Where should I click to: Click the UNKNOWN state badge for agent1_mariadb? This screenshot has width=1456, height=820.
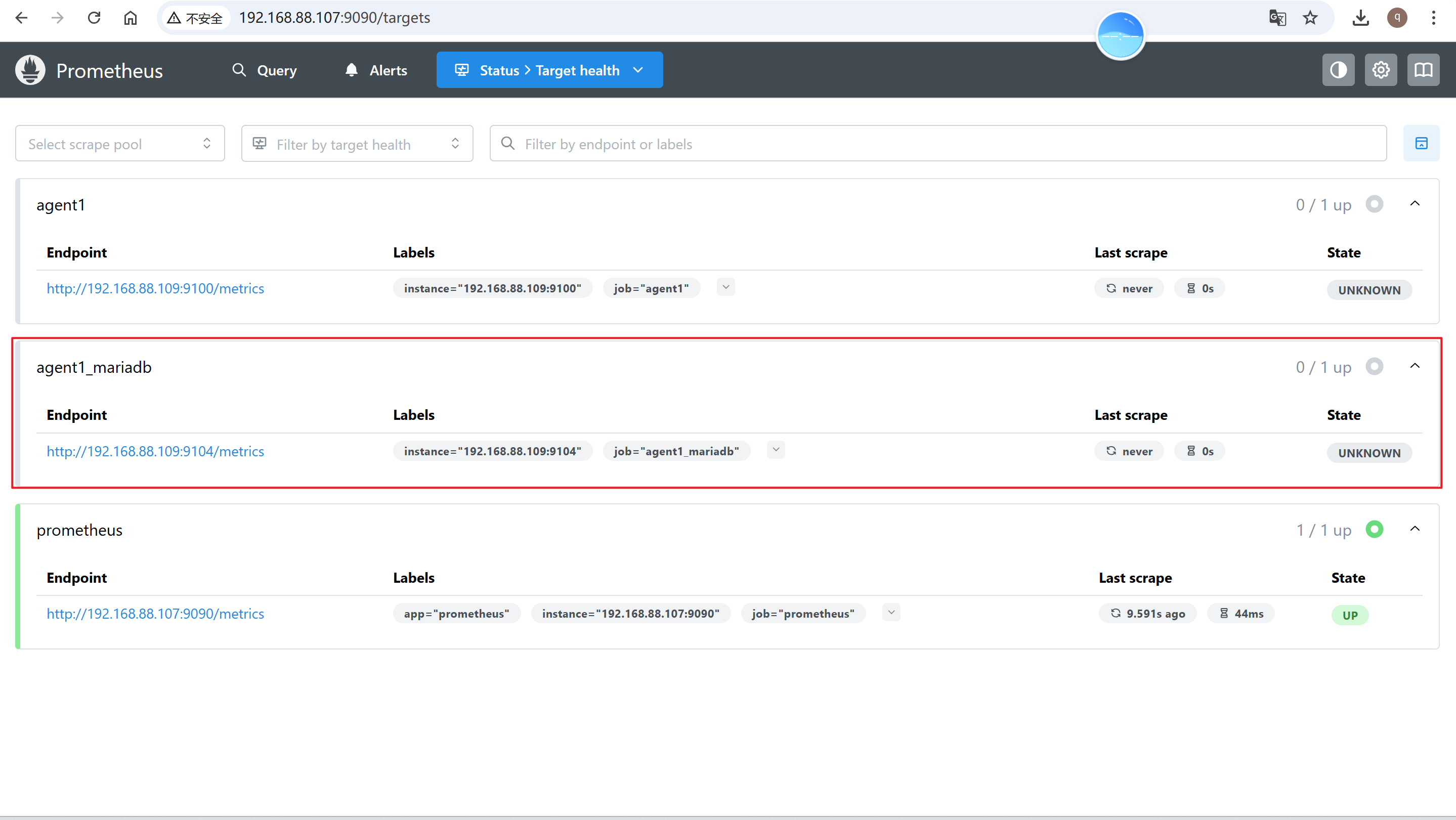click(1369, 453)
